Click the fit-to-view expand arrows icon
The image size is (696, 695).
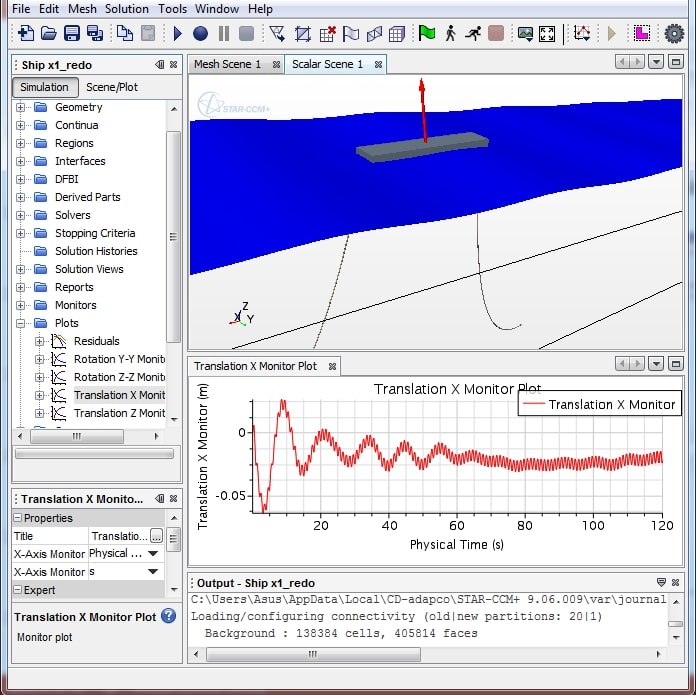[x=547, y=34]
